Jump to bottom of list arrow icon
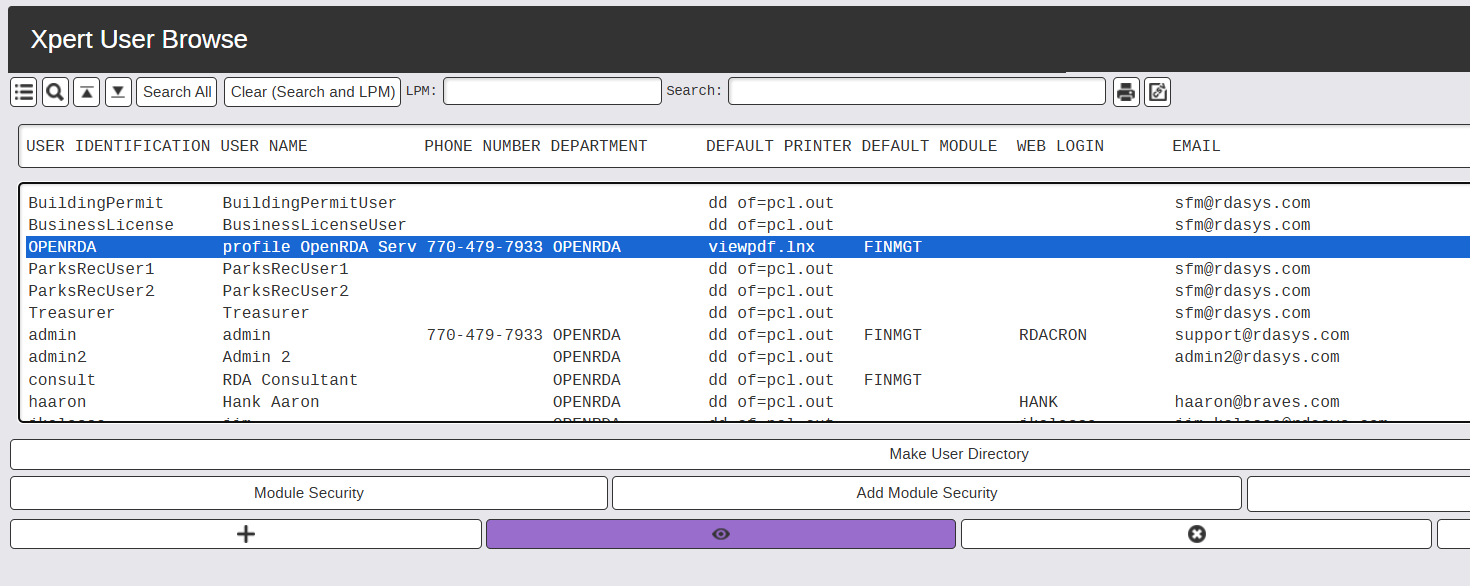Image resolution: width=1470 pixels, height=586 pixels. 118,92
